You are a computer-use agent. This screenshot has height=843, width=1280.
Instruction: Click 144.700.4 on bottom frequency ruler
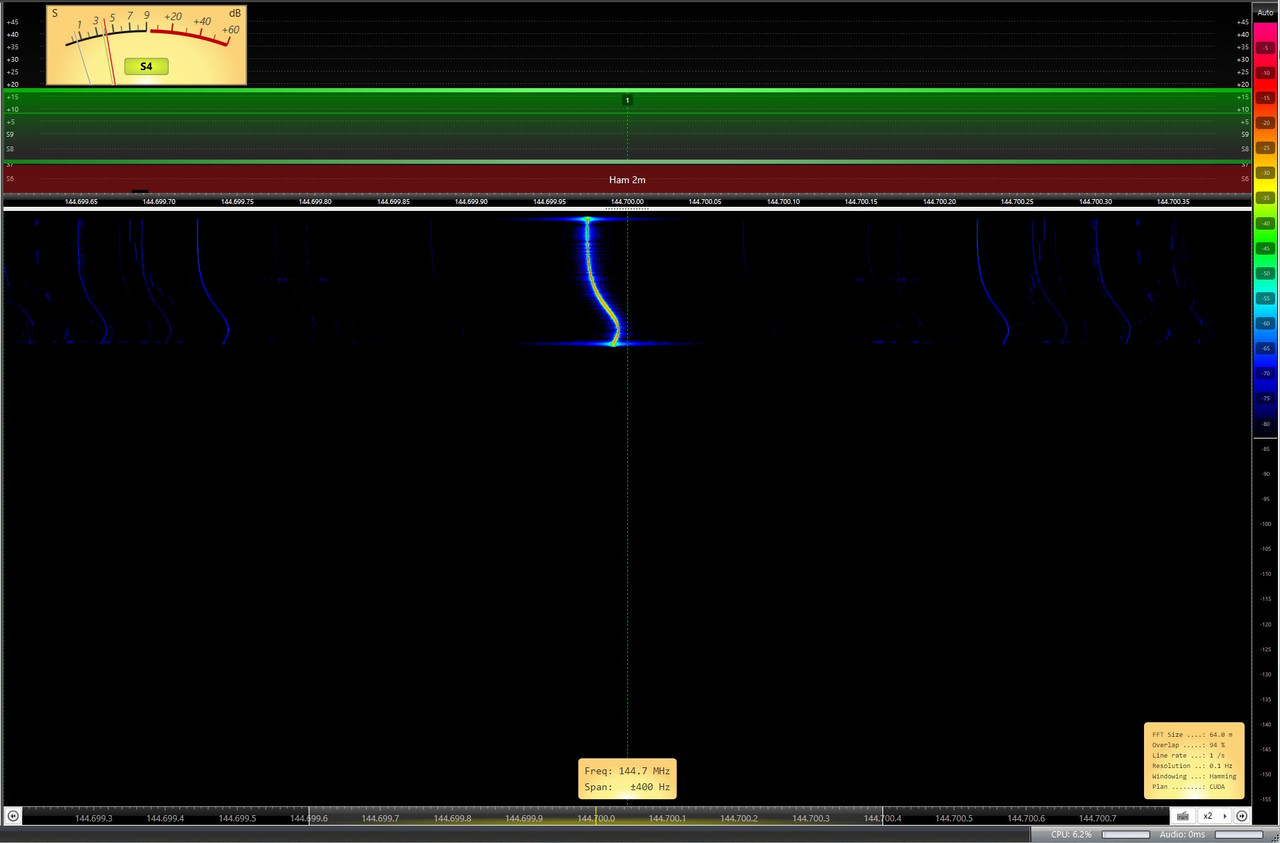[x=882, y=818]
